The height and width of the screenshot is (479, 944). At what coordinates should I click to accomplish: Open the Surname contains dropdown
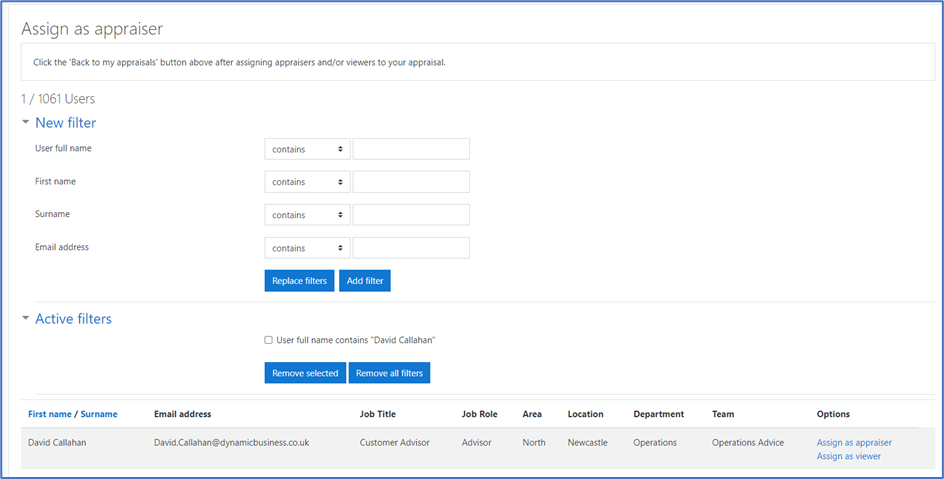tap(307, 215)
